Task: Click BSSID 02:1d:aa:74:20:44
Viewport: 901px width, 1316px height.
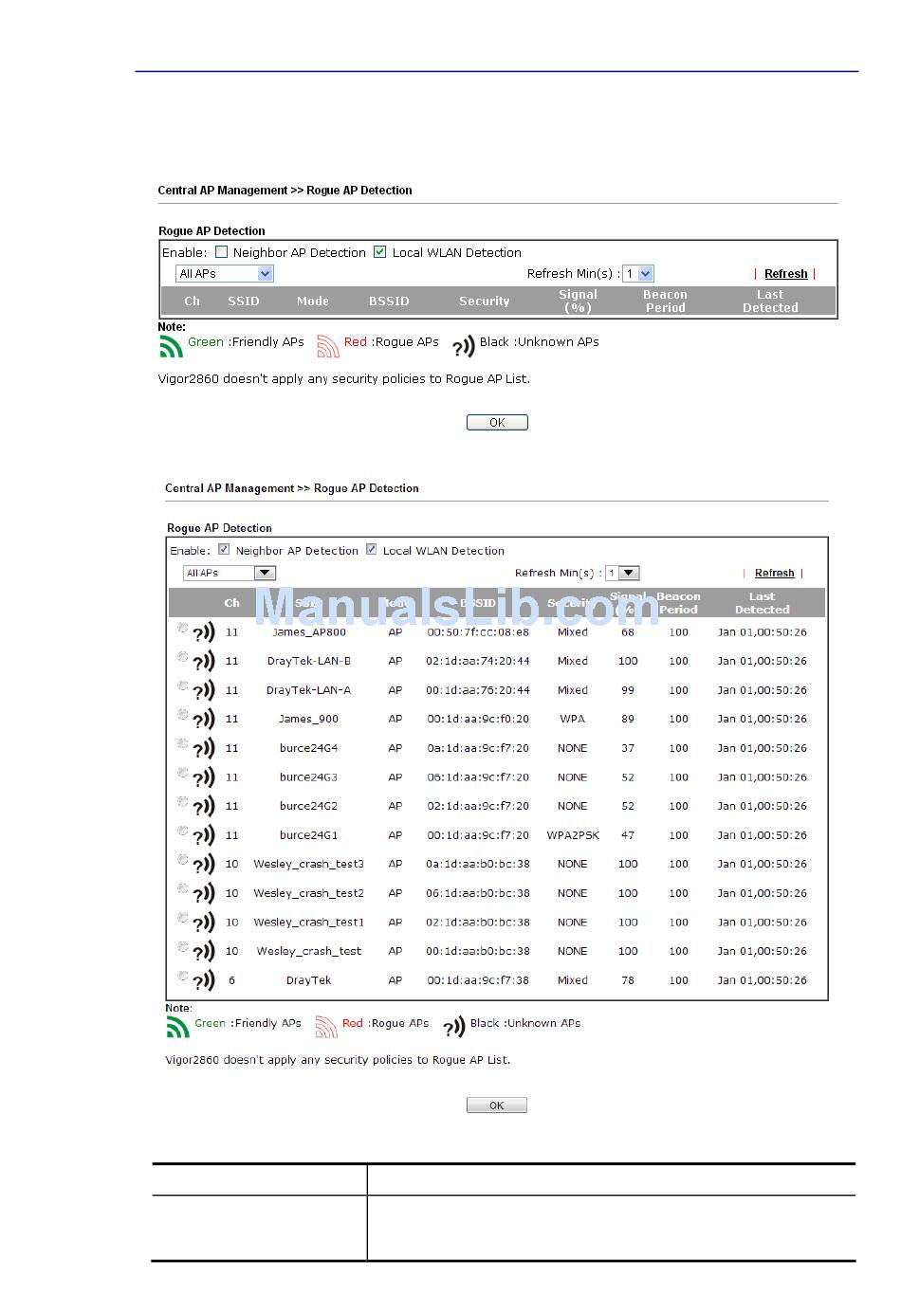Action: [x=478, y=661]
